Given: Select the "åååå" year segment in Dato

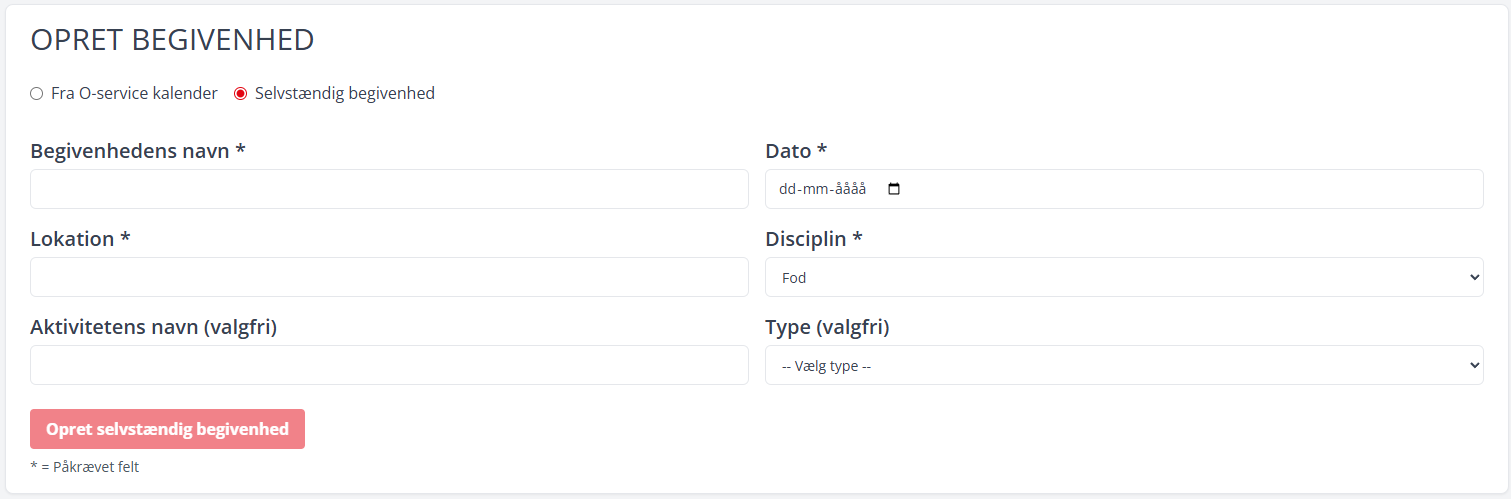Looking at the screenshot, I should (848, 189).
